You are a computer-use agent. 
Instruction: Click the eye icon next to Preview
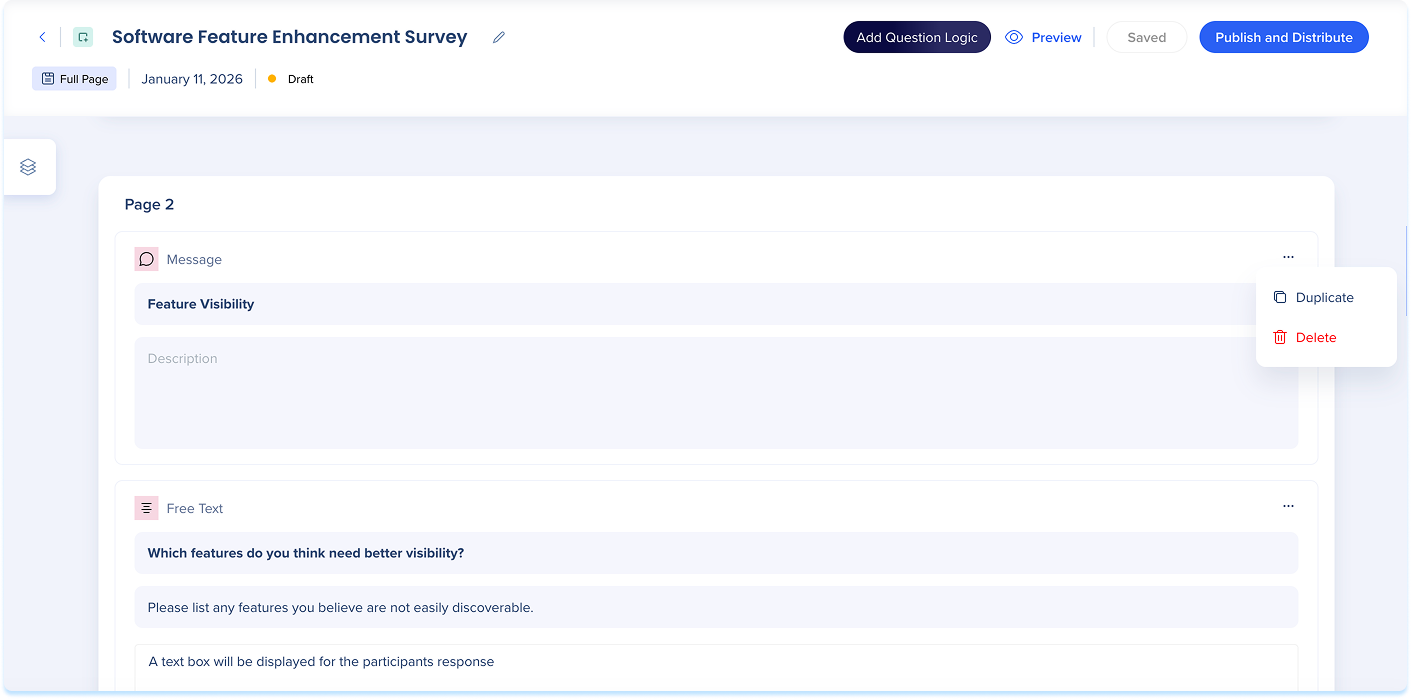coord(1014,37)
